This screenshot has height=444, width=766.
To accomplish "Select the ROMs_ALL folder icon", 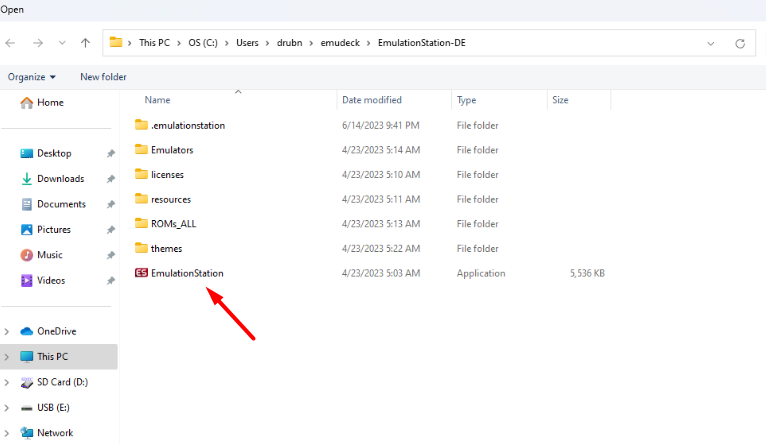I will click(x=141, y=223).
